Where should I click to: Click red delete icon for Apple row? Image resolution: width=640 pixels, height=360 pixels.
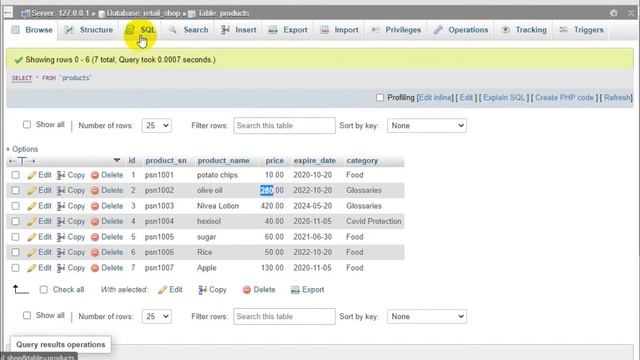(95, 268)
